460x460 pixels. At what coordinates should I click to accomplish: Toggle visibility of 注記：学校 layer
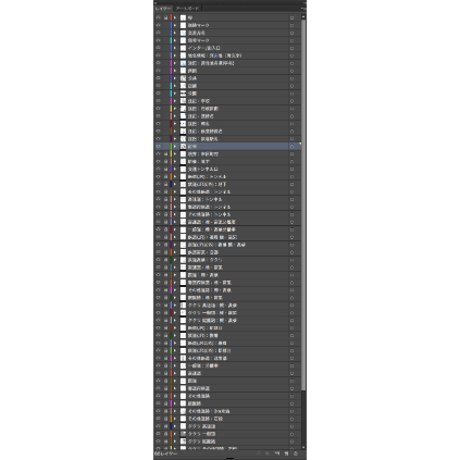158,101
